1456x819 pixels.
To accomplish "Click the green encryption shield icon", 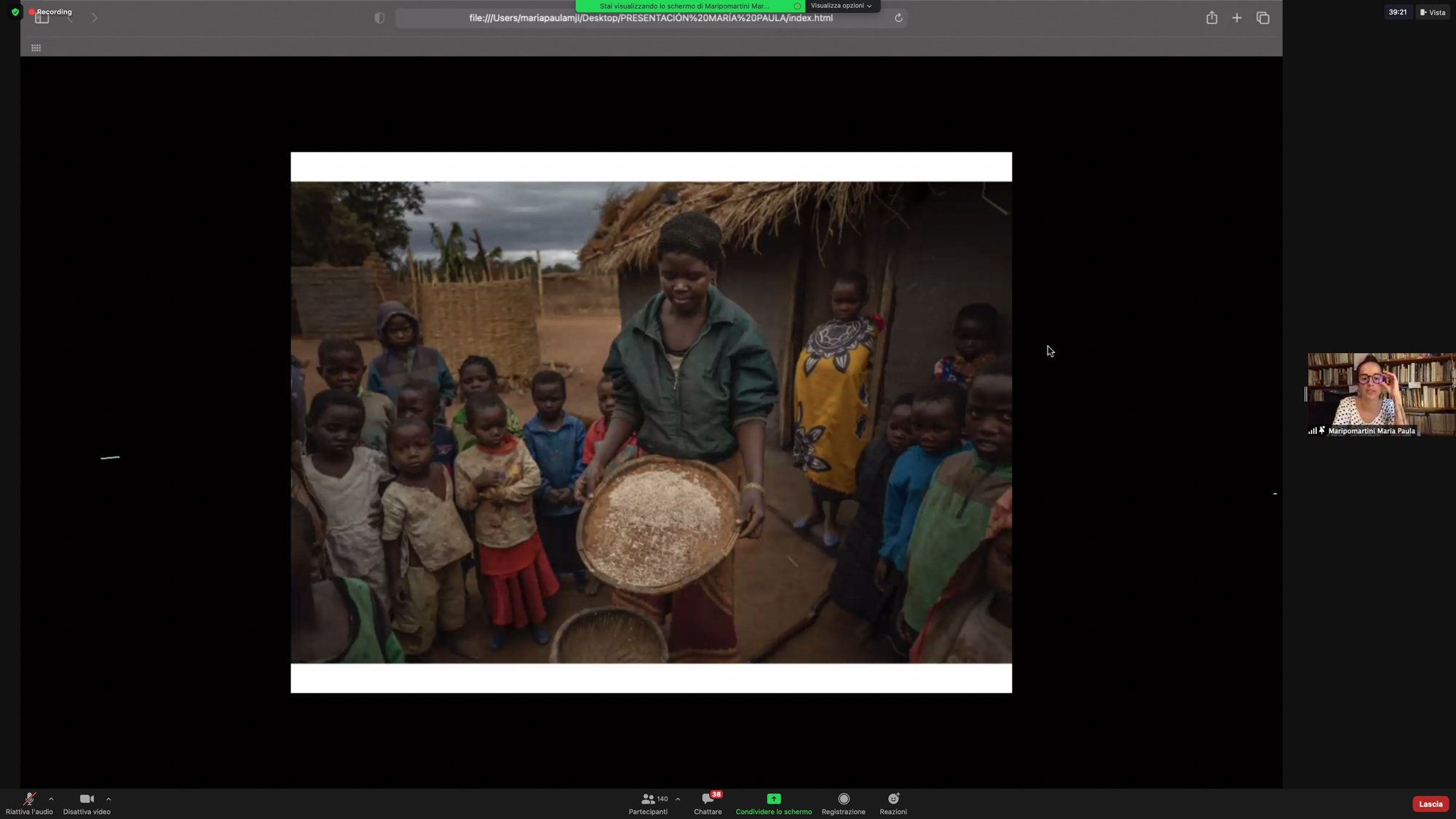I will click(15, 12).
